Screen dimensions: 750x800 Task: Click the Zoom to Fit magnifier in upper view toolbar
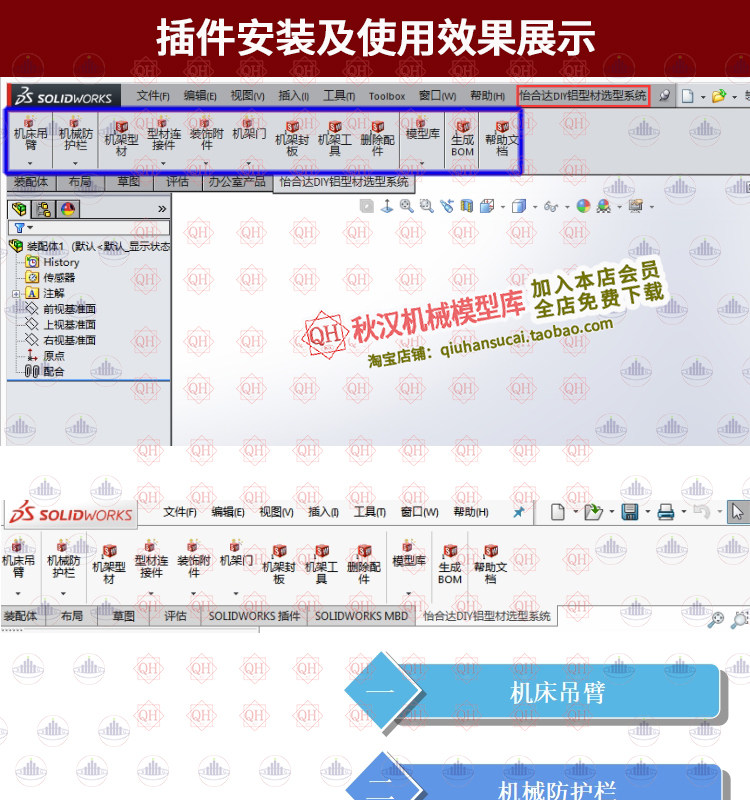(407, 206)
